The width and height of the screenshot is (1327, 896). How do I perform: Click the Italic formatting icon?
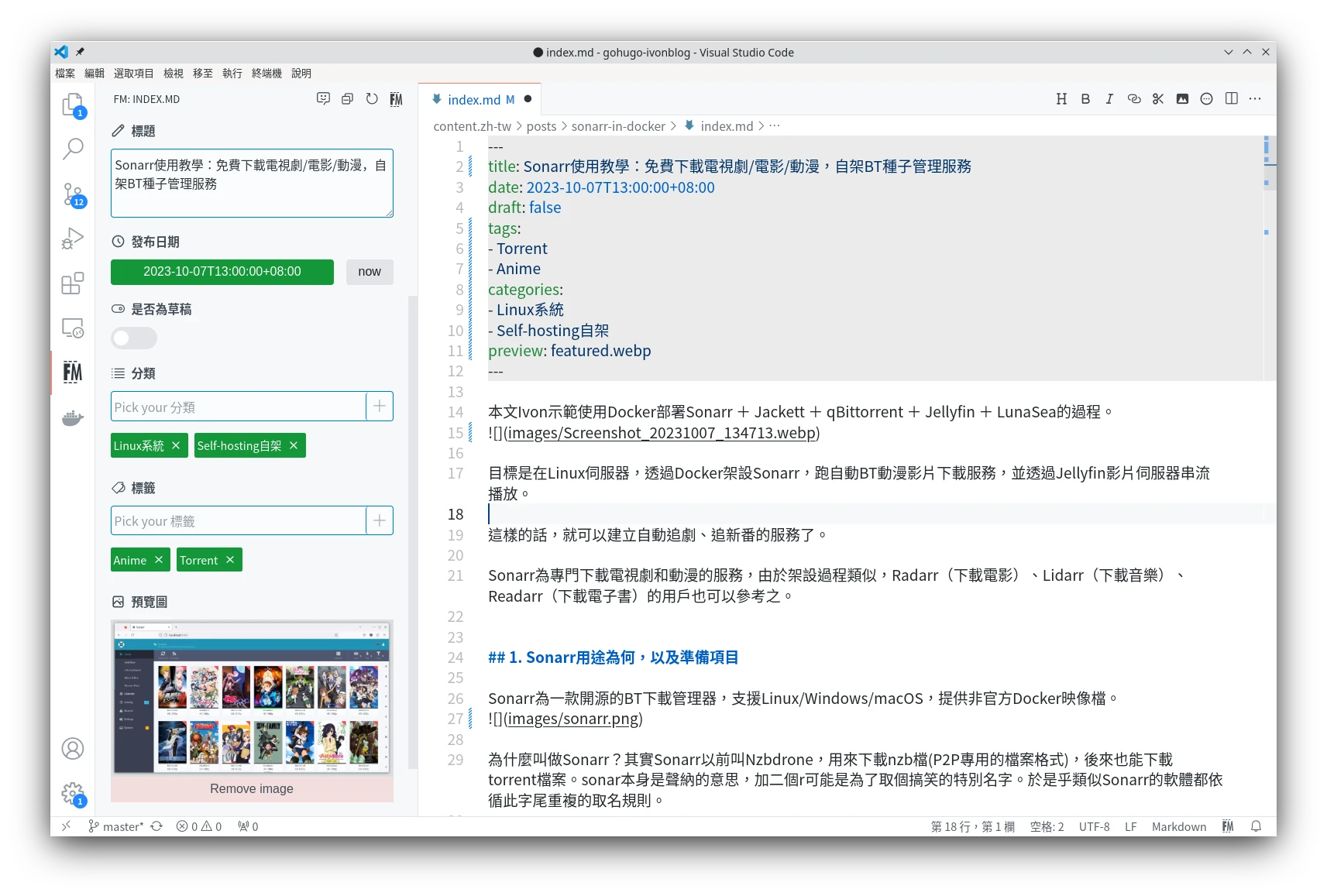click(x=1109, y=99)
